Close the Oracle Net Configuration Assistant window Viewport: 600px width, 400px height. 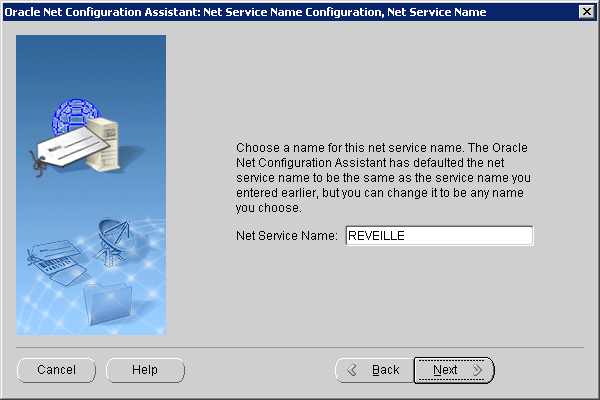[x=587, y=12]
